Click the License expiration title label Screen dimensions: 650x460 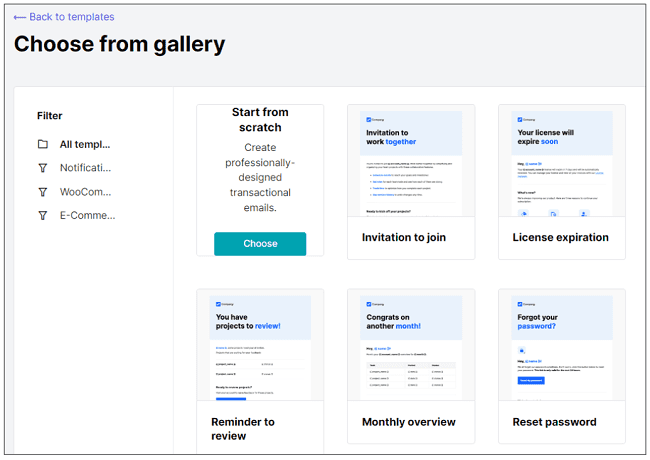(x=560, y=238)
